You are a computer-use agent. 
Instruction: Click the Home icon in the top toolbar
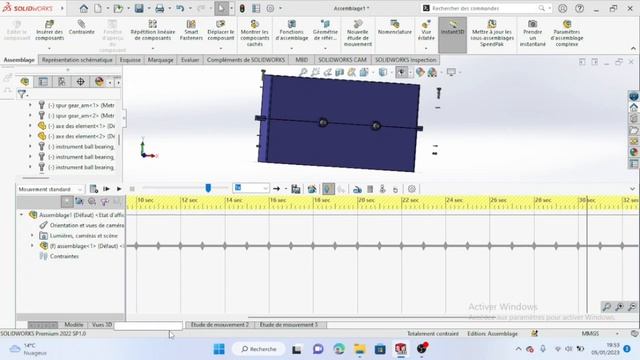pos(84,8)
